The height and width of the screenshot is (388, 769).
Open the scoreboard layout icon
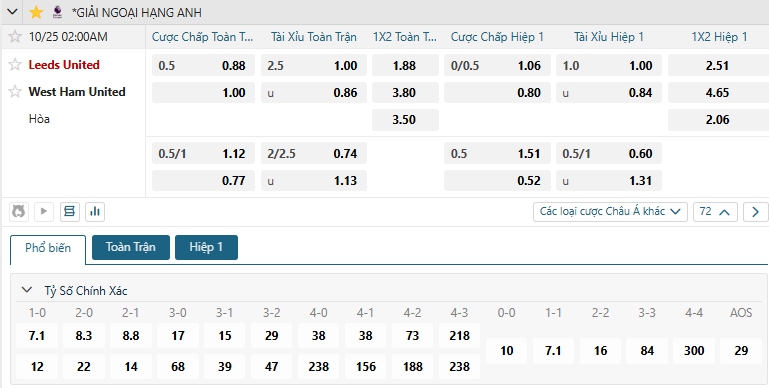[70, 211]
